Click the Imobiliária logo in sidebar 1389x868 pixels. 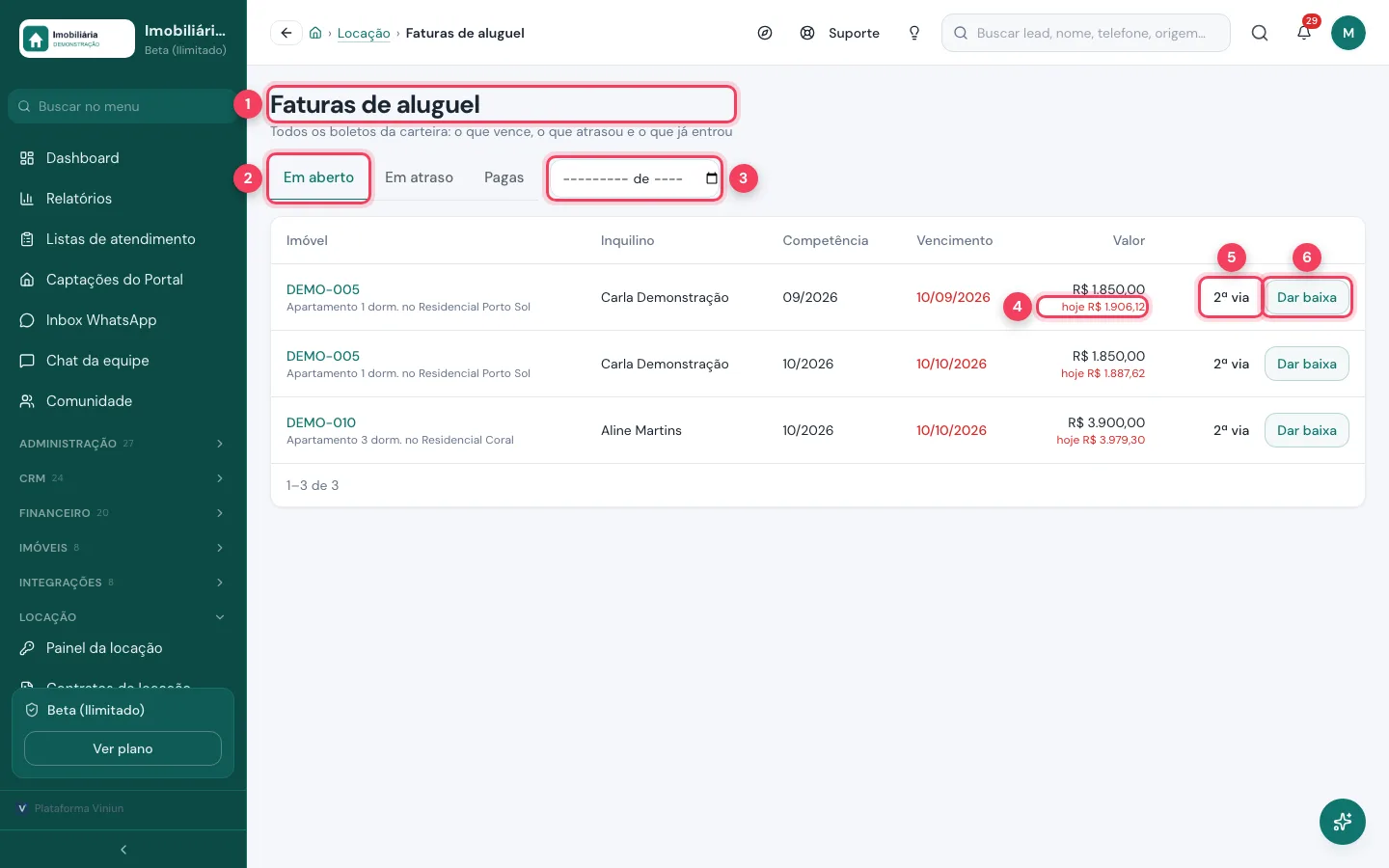(77, 39)
